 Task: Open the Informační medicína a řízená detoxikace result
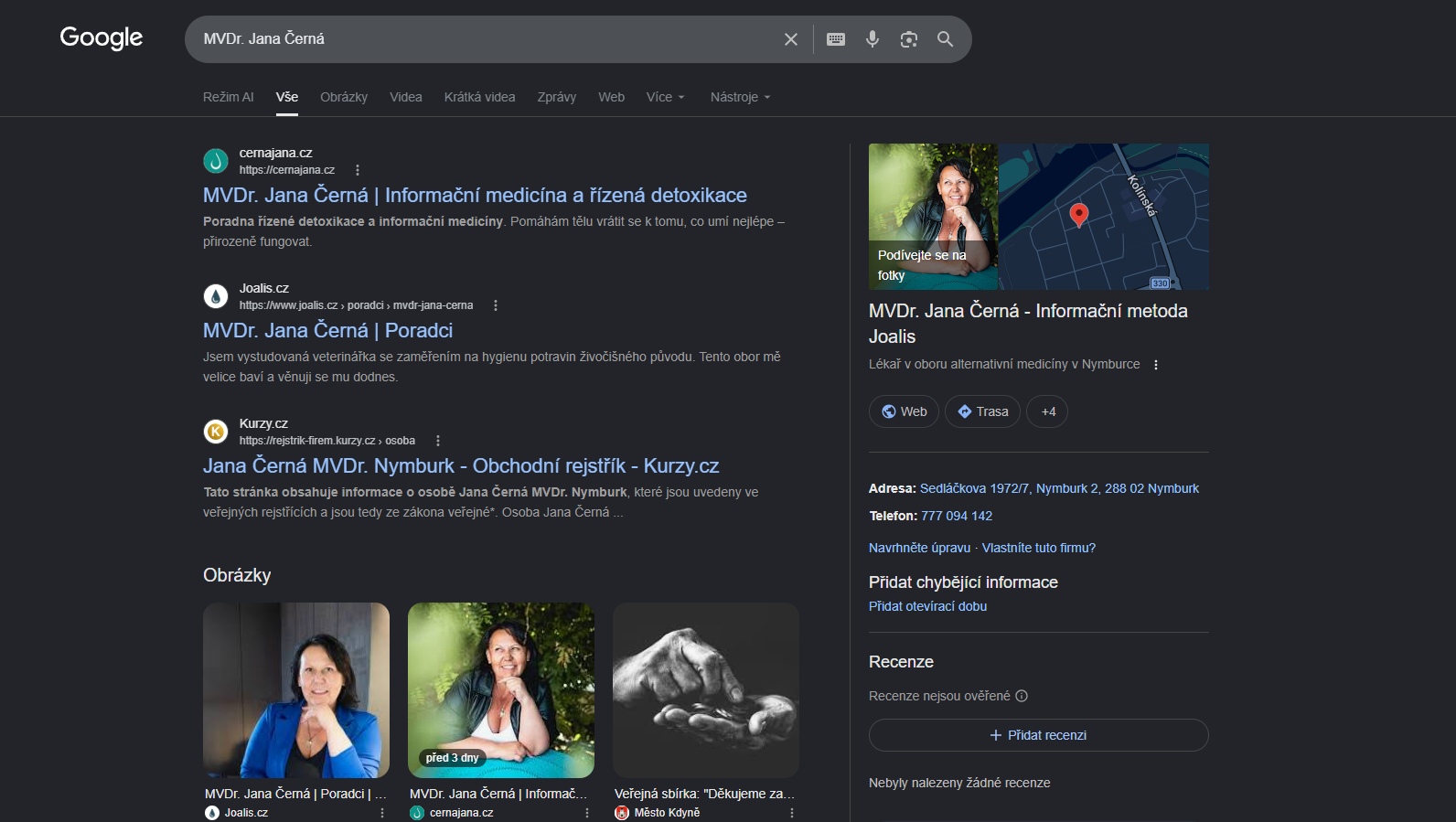pyautogui.click(x=475, y=195)
